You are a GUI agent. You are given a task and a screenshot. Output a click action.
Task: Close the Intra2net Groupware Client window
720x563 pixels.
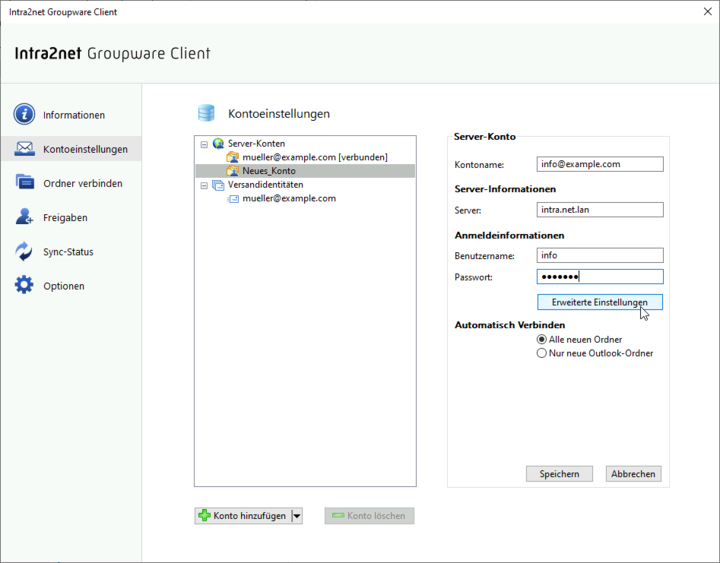point(708,11)
